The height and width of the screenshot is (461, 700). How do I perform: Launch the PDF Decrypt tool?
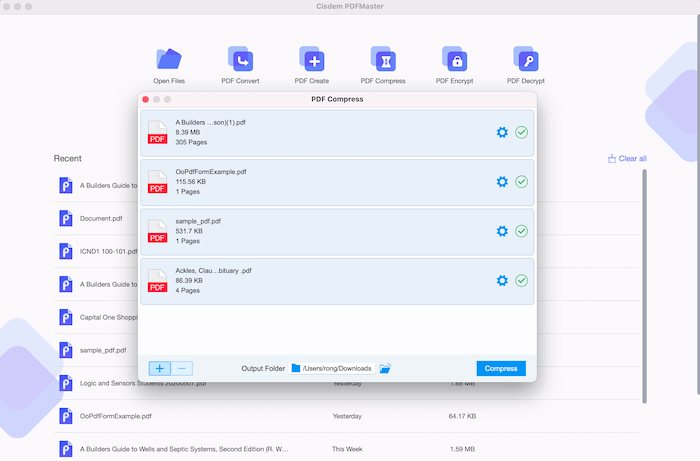(526, 65)
